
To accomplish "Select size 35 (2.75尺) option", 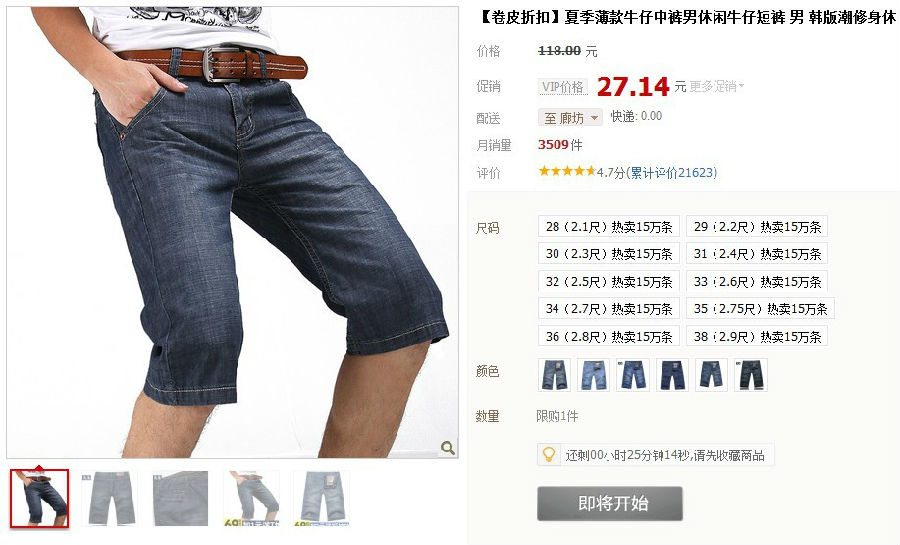I will tap(761, 309).
